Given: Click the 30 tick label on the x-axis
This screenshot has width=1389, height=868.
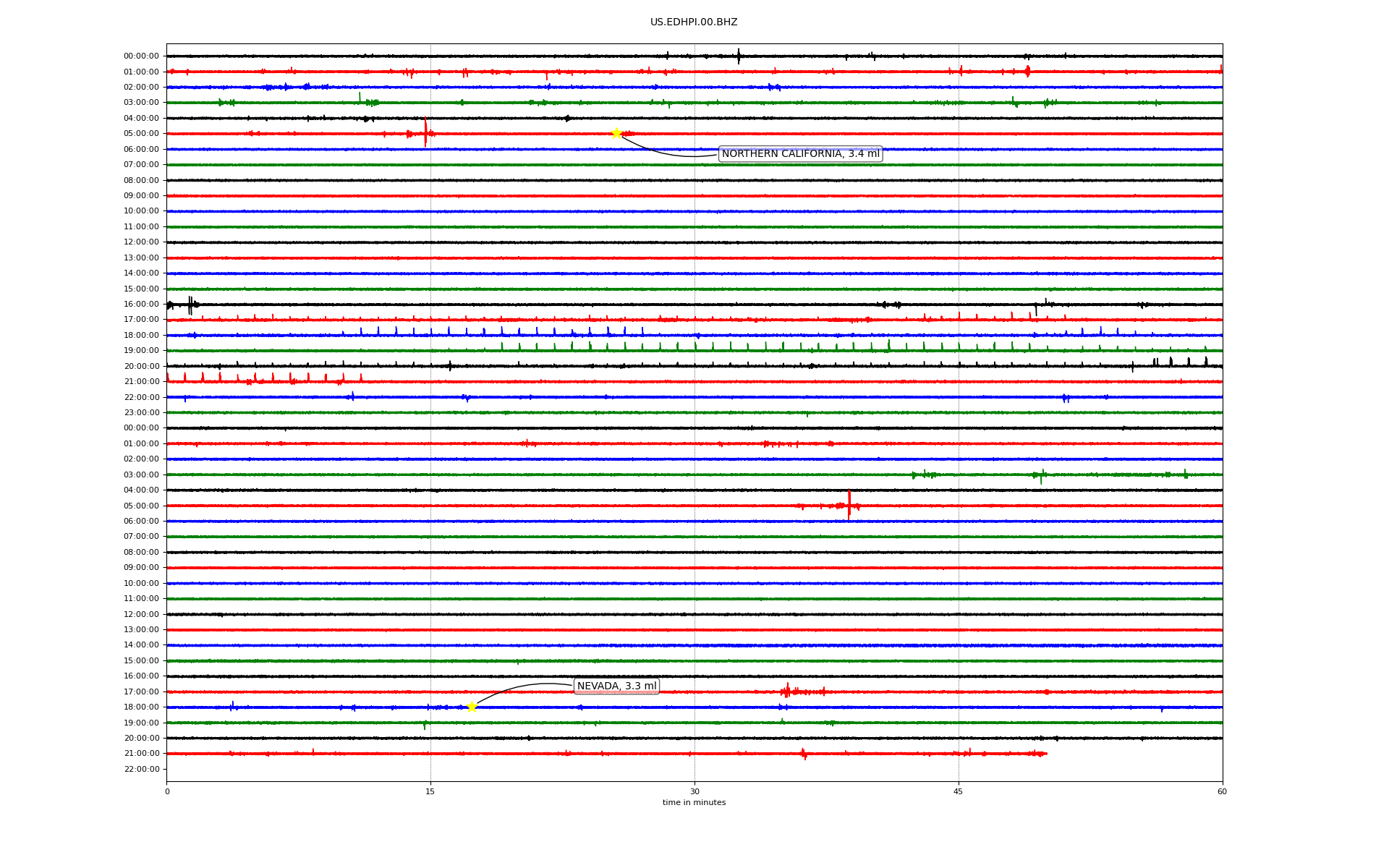Looking at the screenshot, I should pos(694,791).
